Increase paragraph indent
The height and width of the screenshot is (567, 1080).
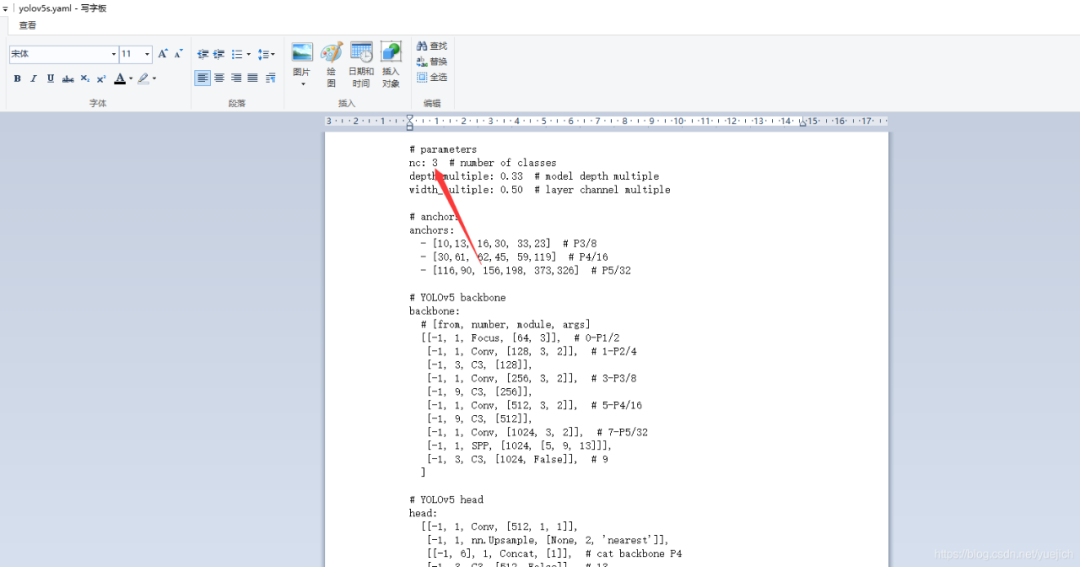click(x=219, y=54)
